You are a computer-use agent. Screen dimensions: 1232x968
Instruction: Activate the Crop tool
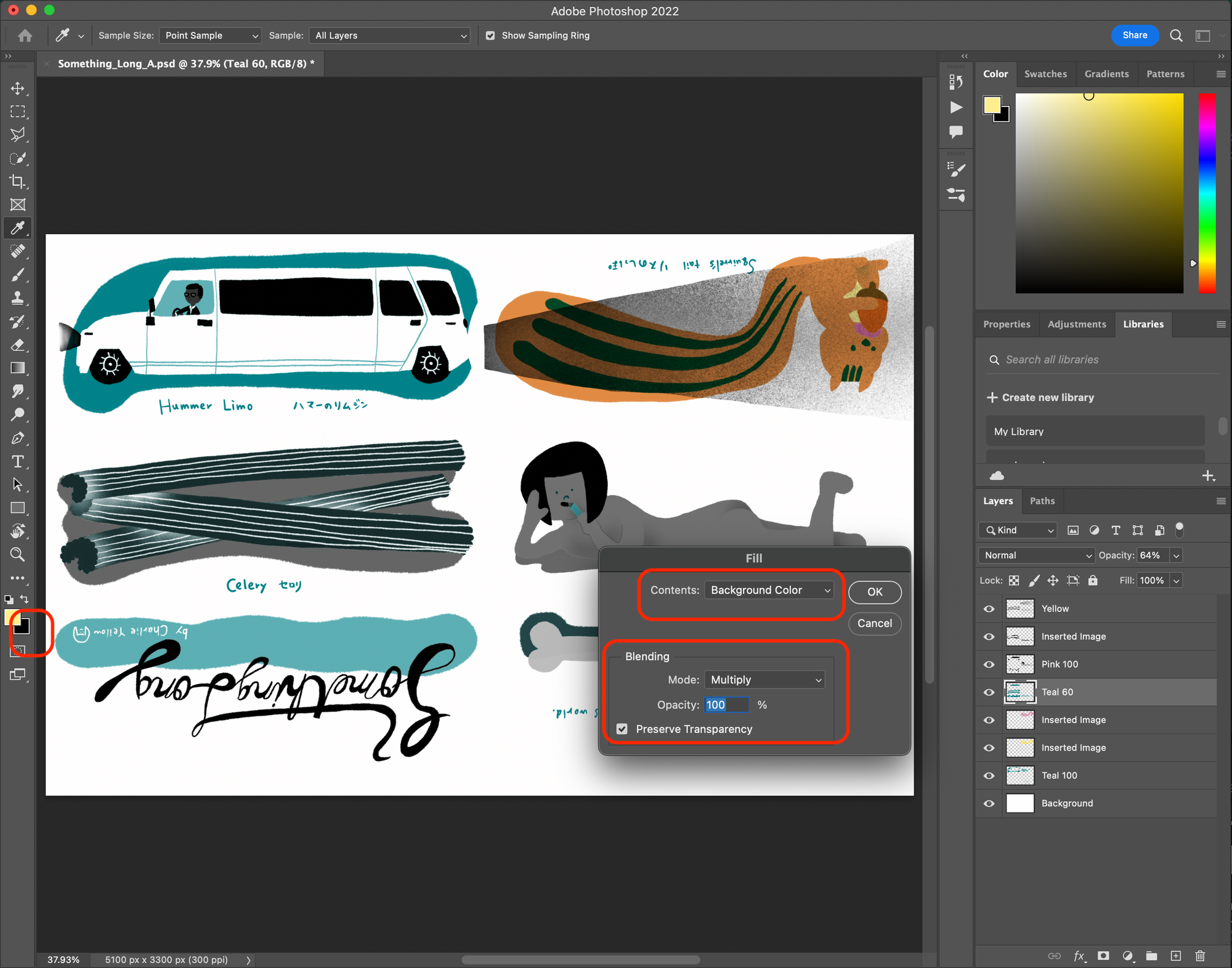click(18, 182)
